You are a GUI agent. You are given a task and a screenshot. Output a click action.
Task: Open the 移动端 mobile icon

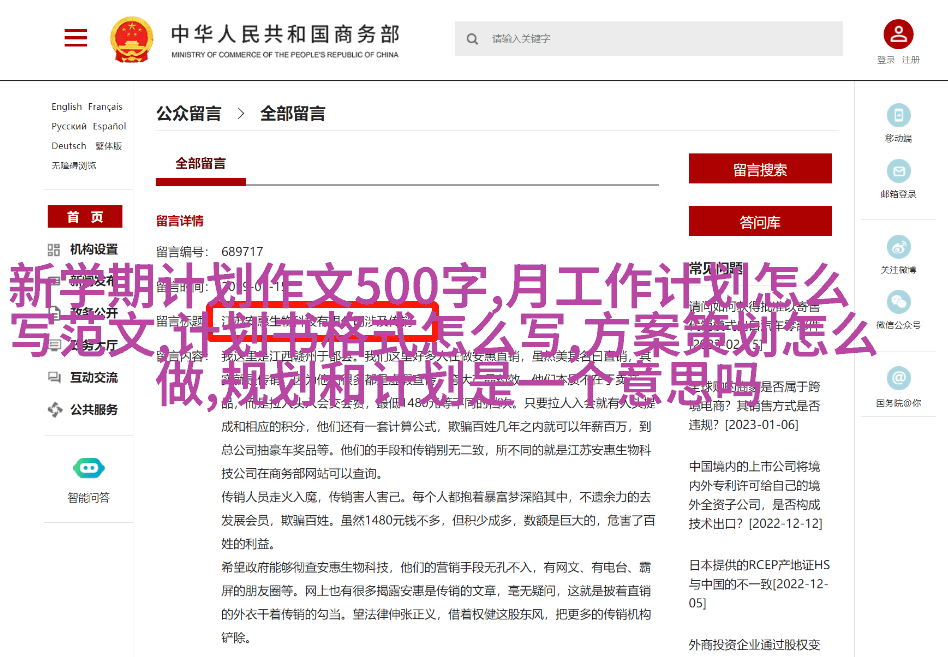pos(898,115)
